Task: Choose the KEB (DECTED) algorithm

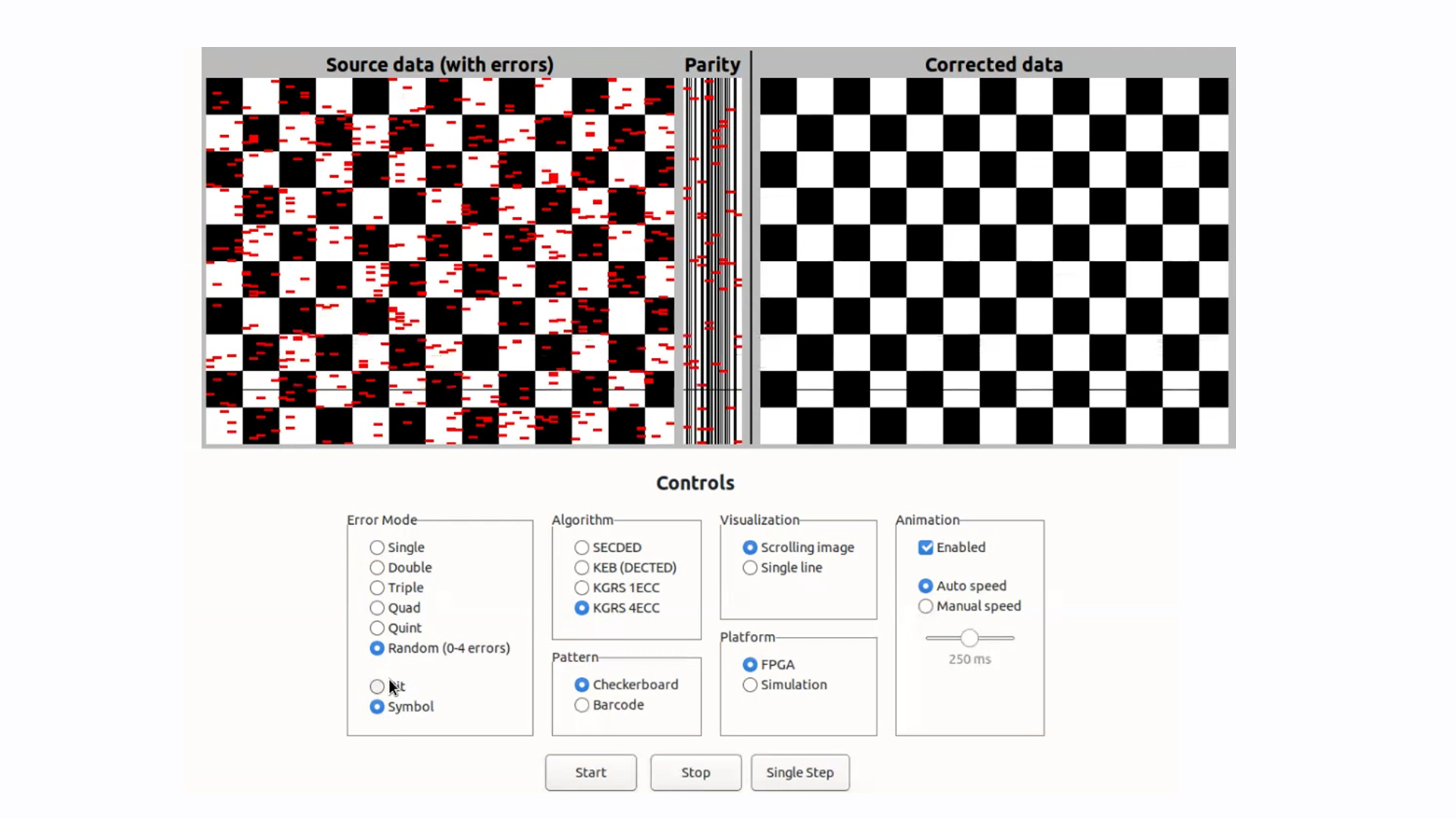Action: [x=582, y=567]
